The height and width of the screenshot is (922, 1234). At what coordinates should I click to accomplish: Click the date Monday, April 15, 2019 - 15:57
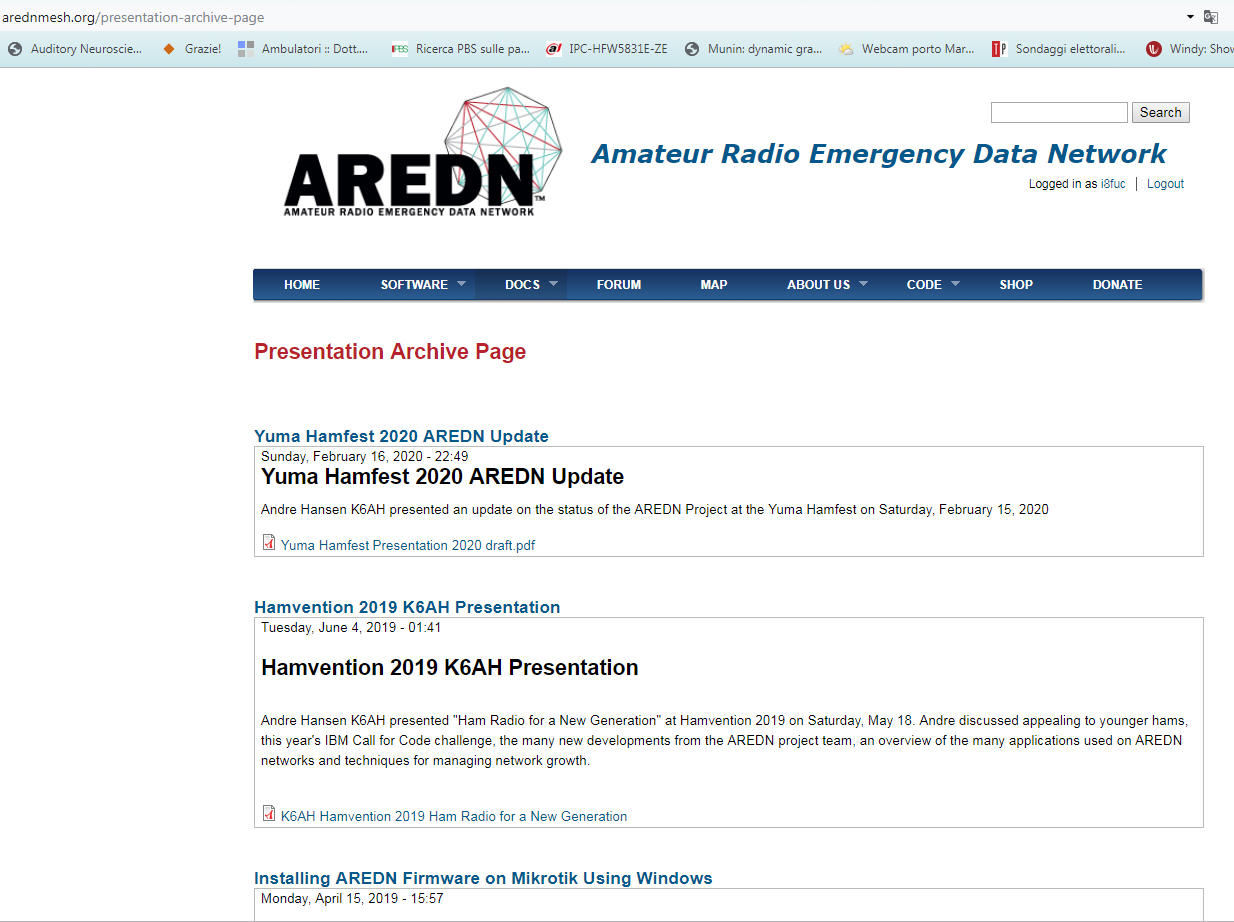[x=353, y=898]
